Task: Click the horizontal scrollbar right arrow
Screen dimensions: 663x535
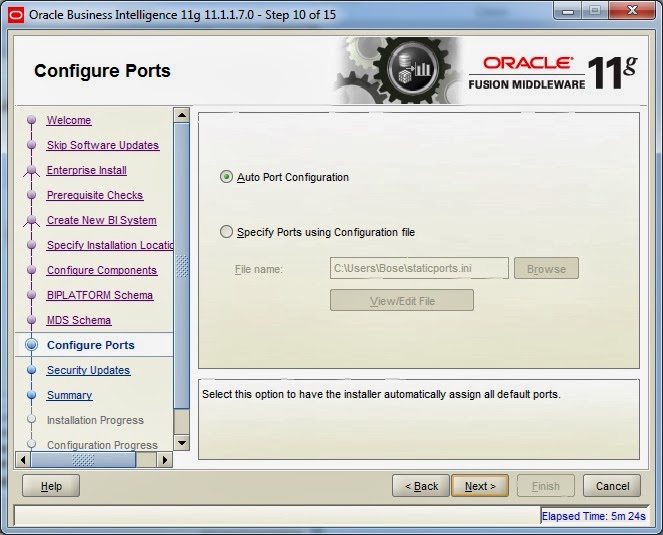Action: (x=164, y=459)
